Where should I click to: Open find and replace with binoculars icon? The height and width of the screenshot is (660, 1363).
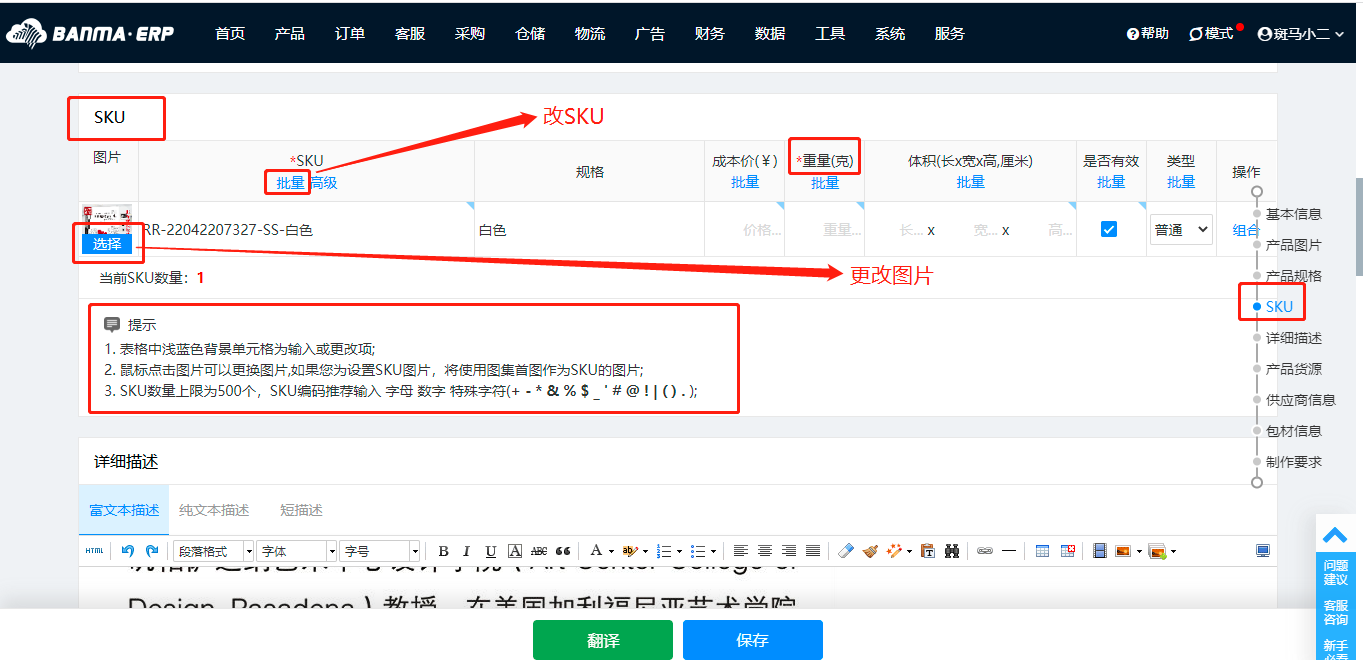(952, 551)
